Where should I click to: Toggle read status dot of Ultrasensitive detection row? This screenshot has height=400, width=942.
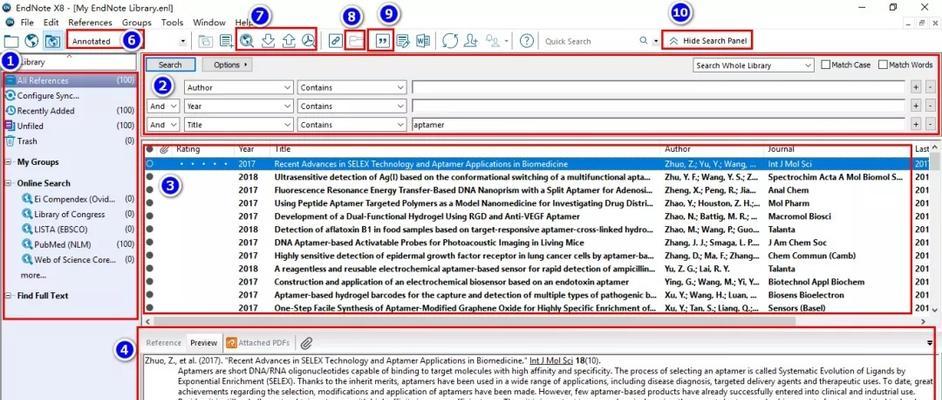150,177
